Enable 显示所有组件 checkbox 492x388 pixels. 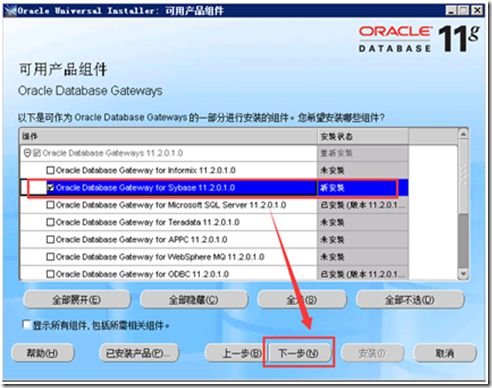(26, 324)
